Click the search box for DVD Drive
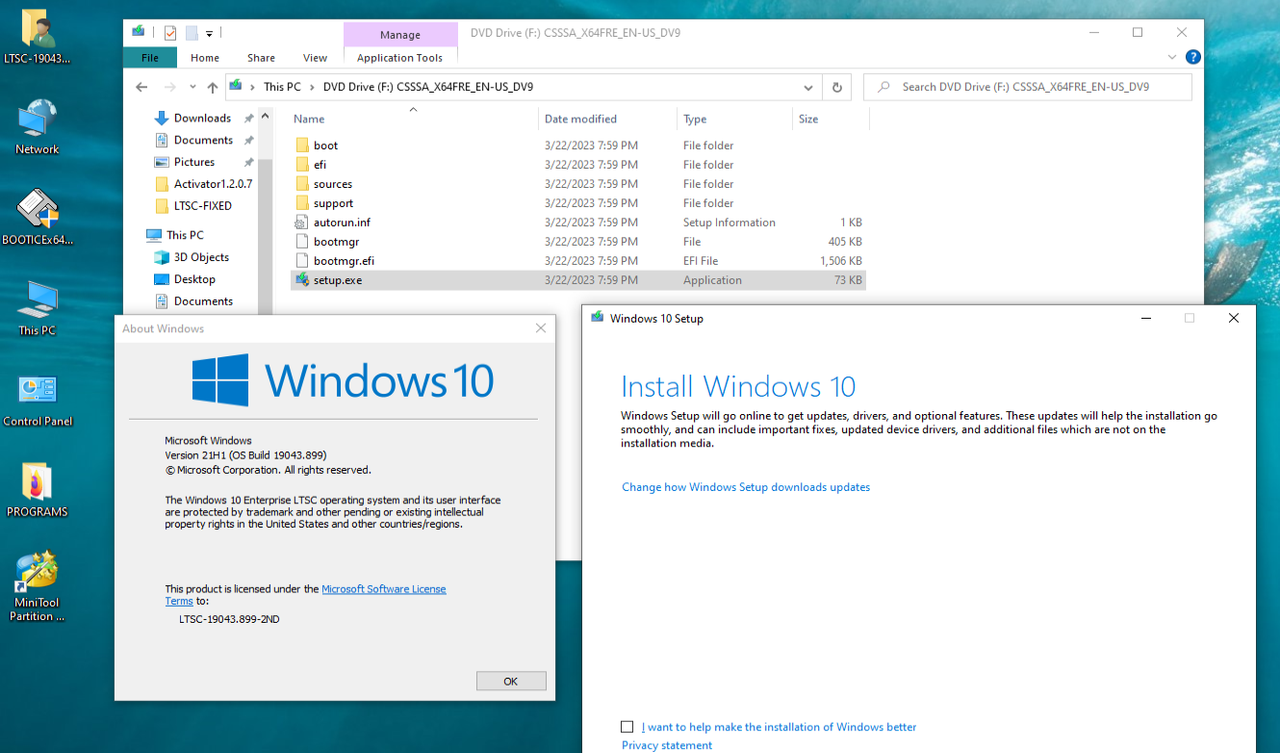This screenshot has width=1280, height=753. pos(1028,87)
